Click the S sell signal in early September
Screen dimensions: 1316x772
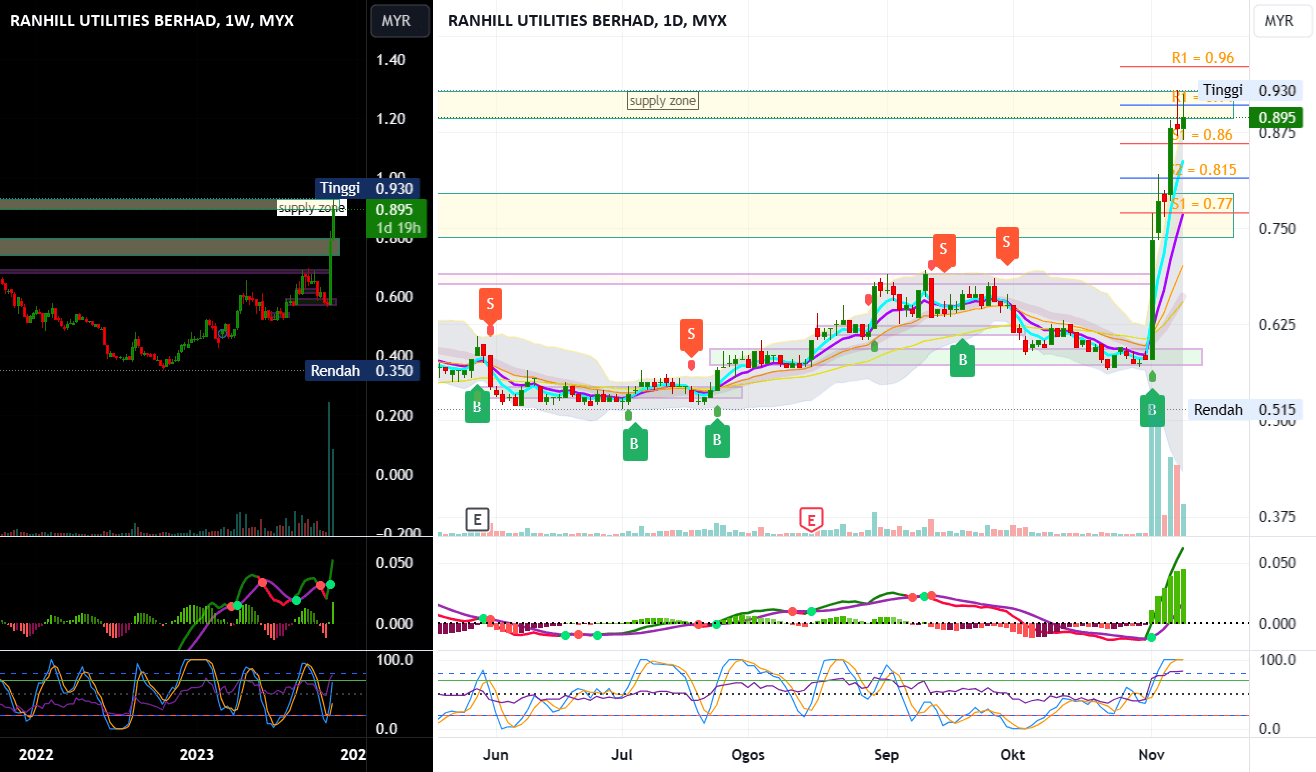point(944,250)
